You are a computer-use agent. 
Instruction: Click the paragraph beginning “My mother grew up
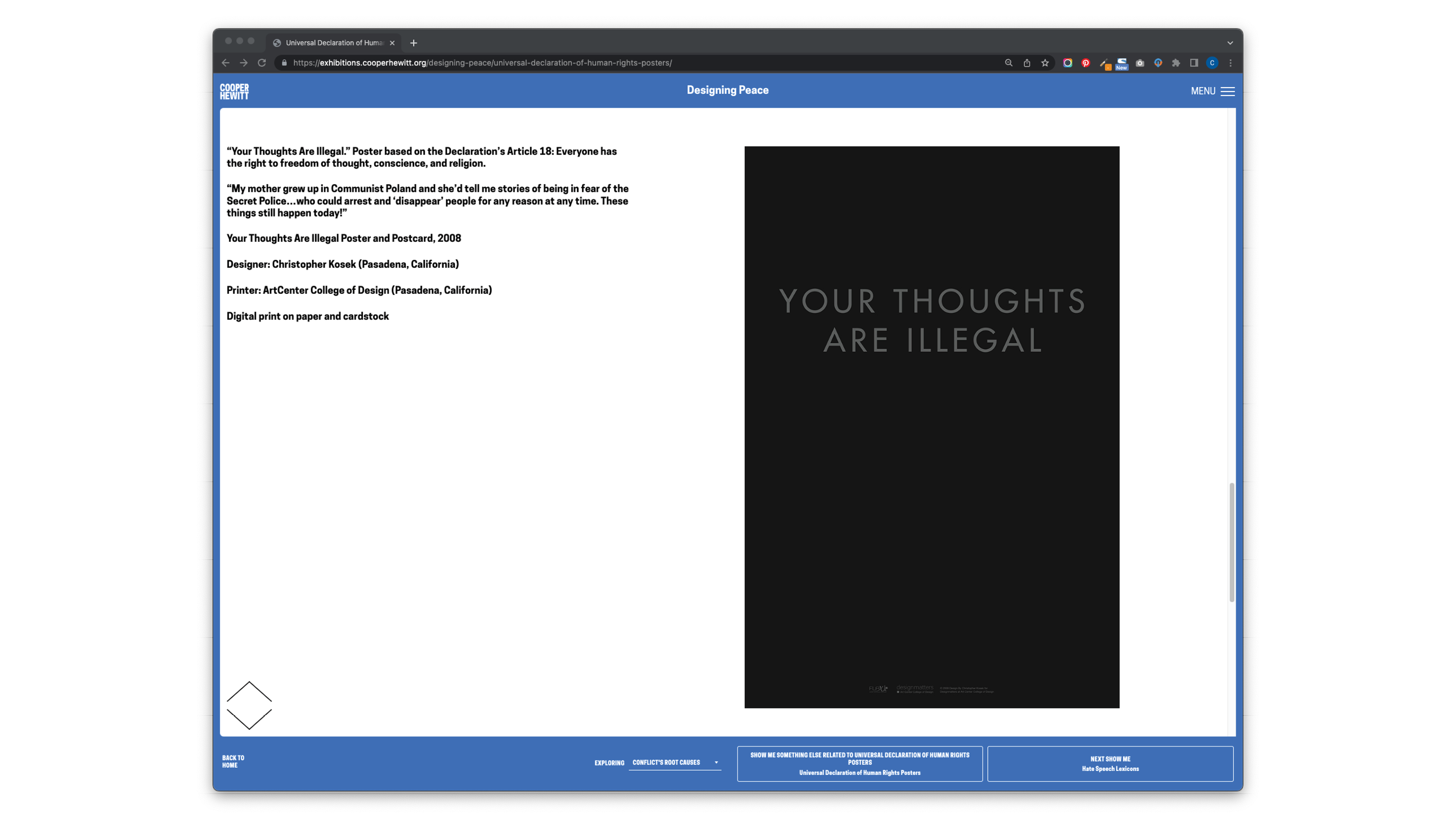tap(427, 201)
